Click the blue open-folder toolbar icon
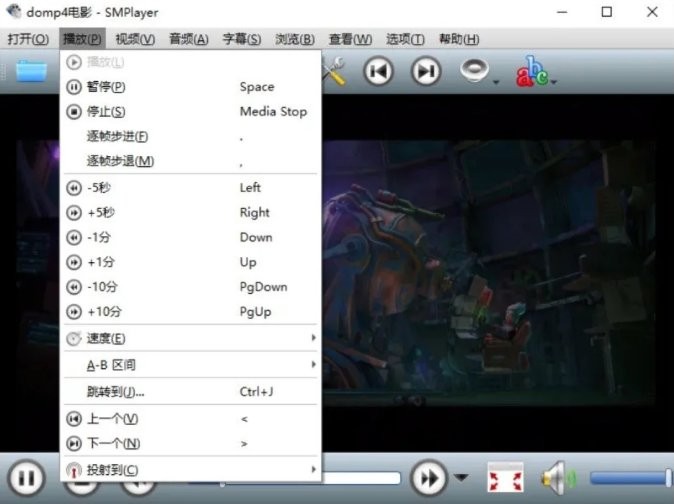The image size is (674, 504). point(31,71)
